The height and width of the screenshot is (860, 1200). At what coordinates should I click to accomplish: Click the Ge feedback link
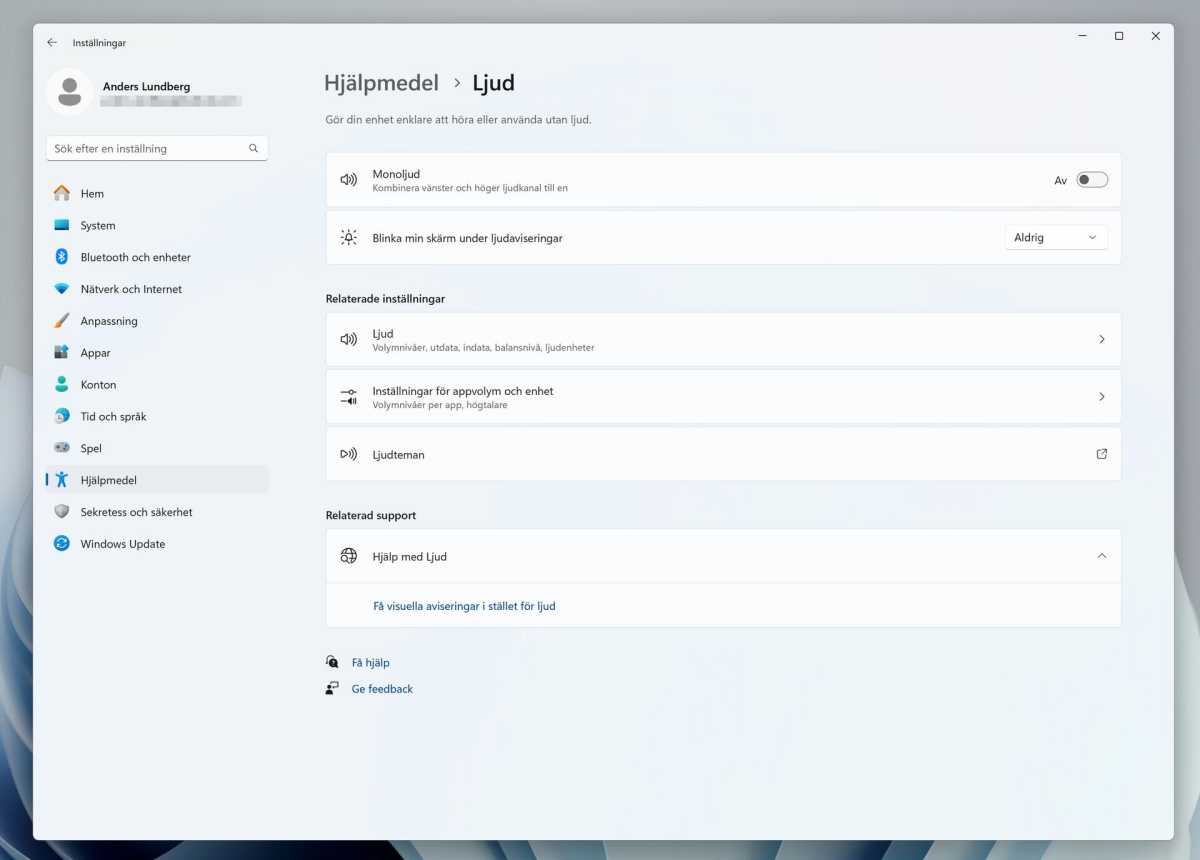382,689
